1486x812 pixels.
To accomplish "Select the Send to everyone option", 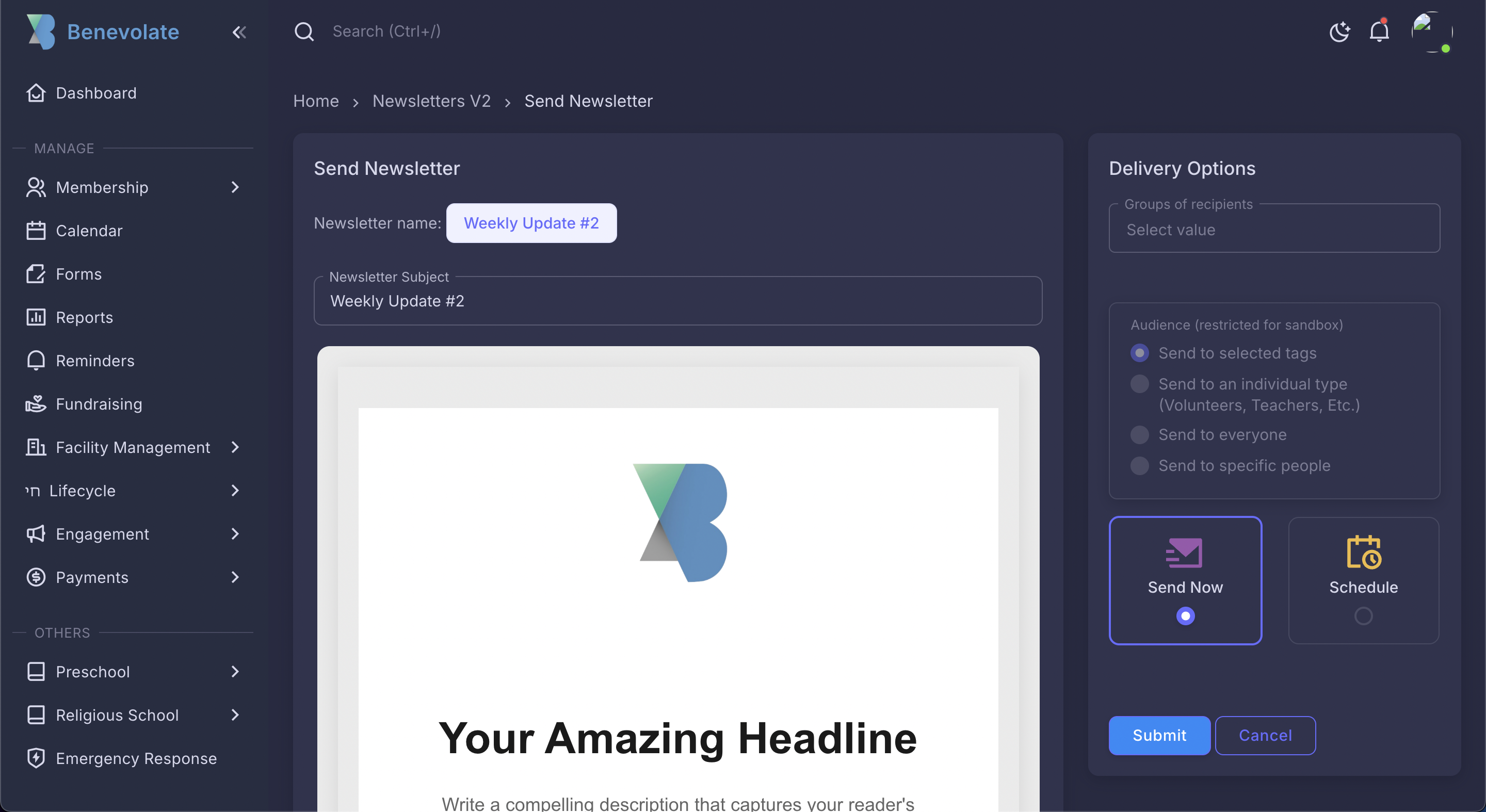I will point(1139,435).
